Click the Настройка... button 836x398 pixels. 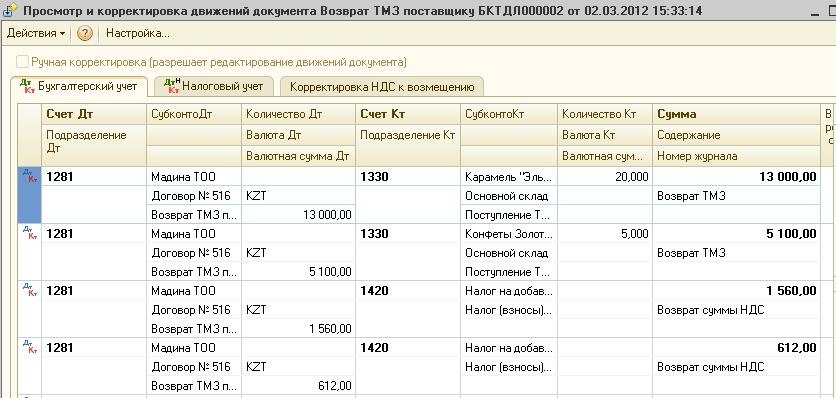(x=138, y=33)
